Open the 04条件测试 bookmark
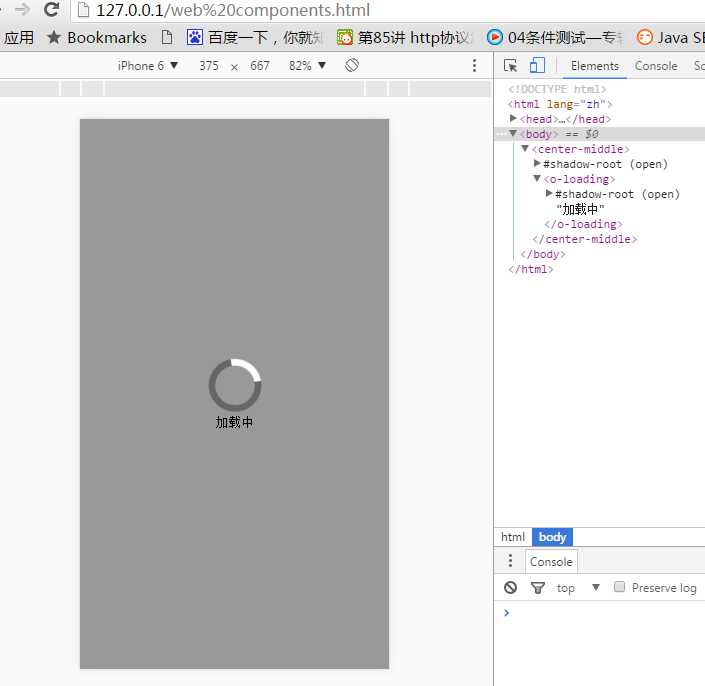Image resolution: width=705 pixels, height=686 pixels. (555, 38)
